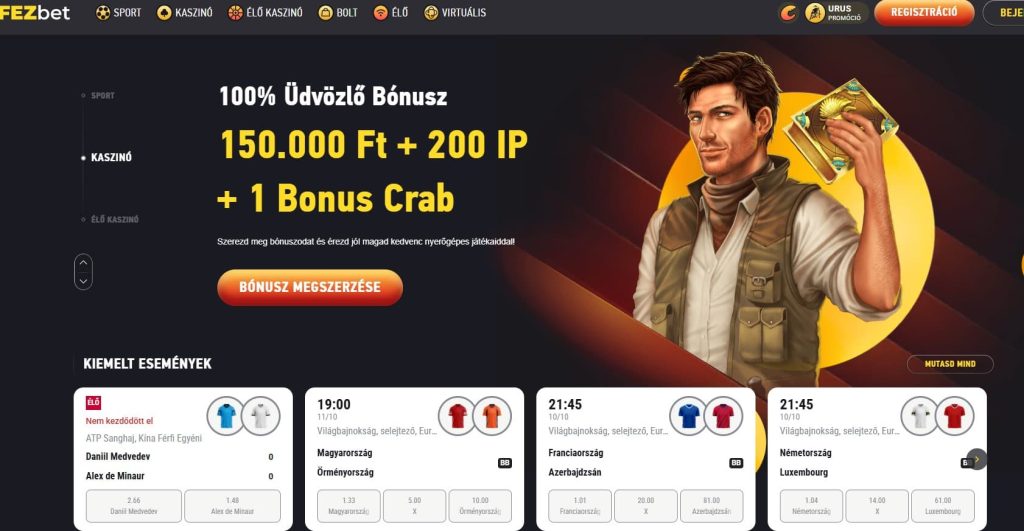Click the FEZbet logo
The width and height of the screenshot is (1024, 531).
click(35, 12)
